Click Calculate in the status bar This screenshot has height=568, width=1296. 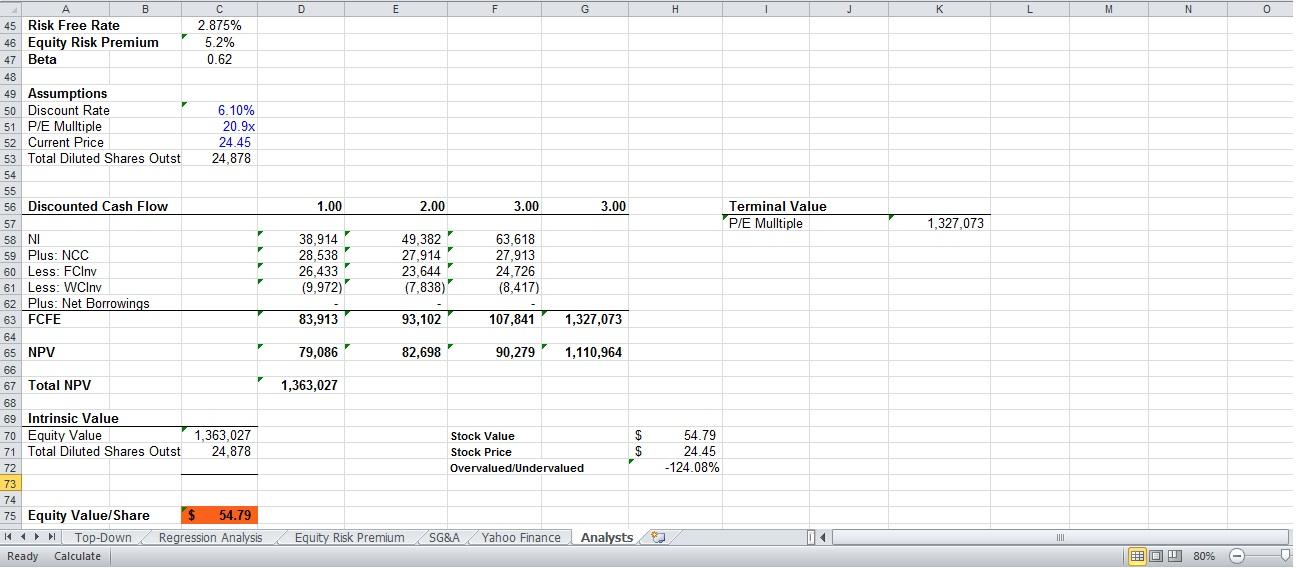(x=77, y=556)
